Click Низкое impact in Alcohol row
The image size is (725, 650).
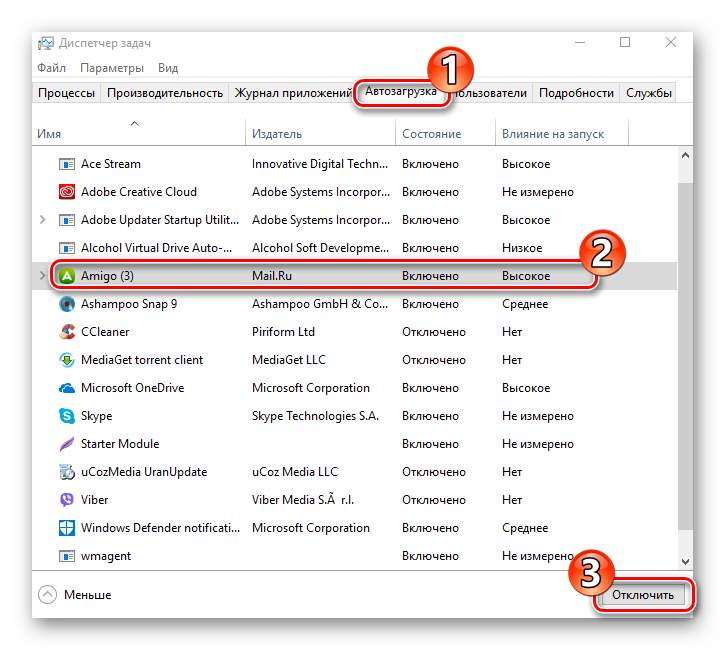click(x=522, y=248)
